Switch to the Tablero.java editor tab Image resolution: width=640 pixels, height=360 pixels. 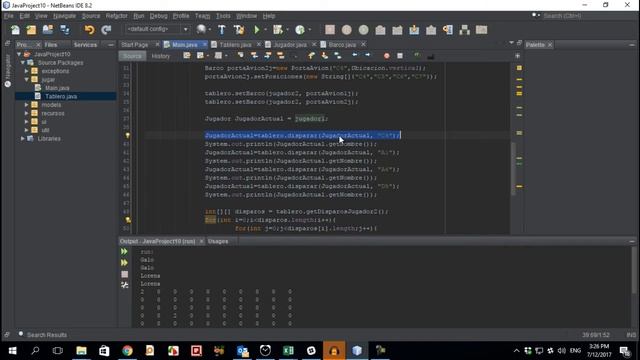click(235, 44)
